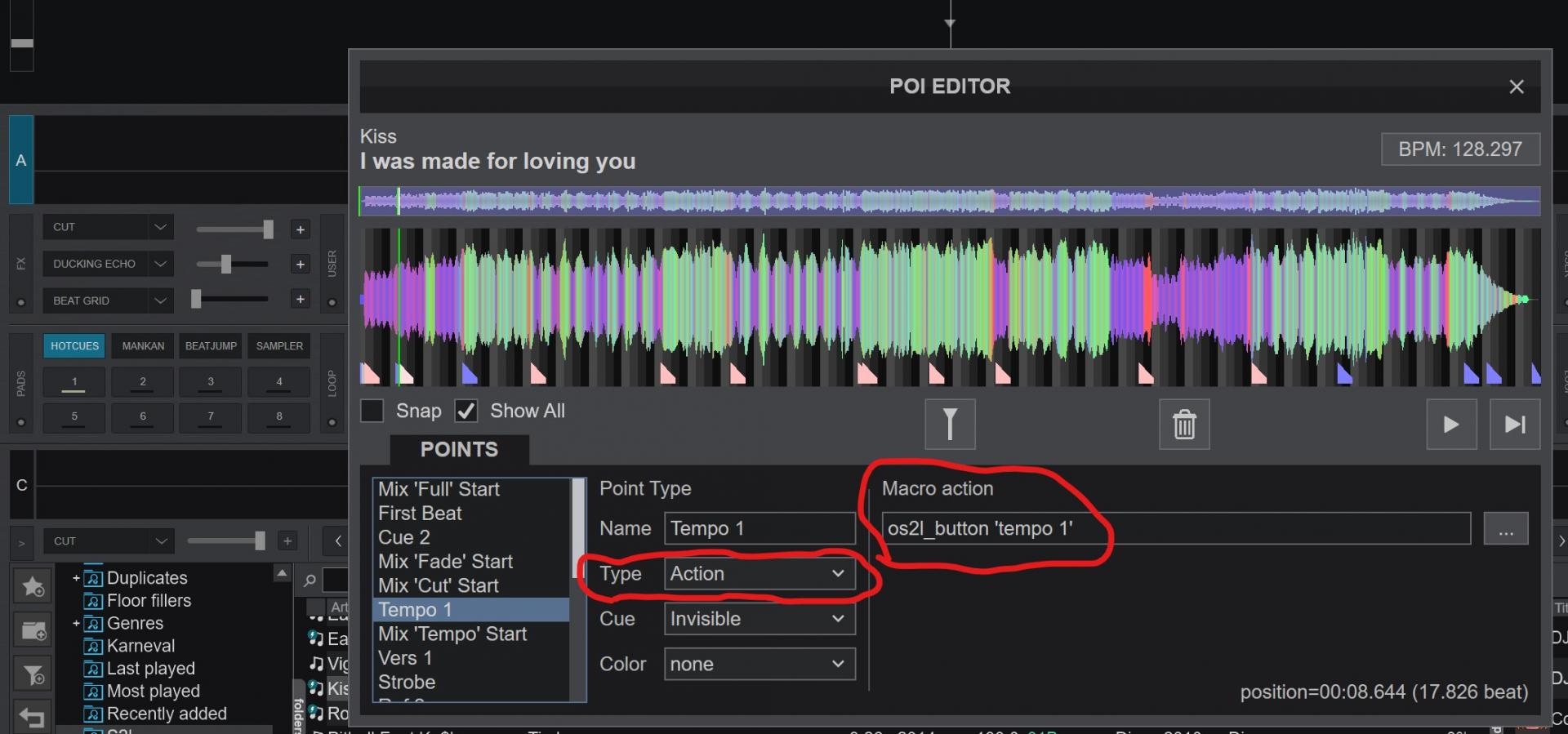Select deck A button
This screenshot has width=1568, height=734.
(x=21, y=160)
